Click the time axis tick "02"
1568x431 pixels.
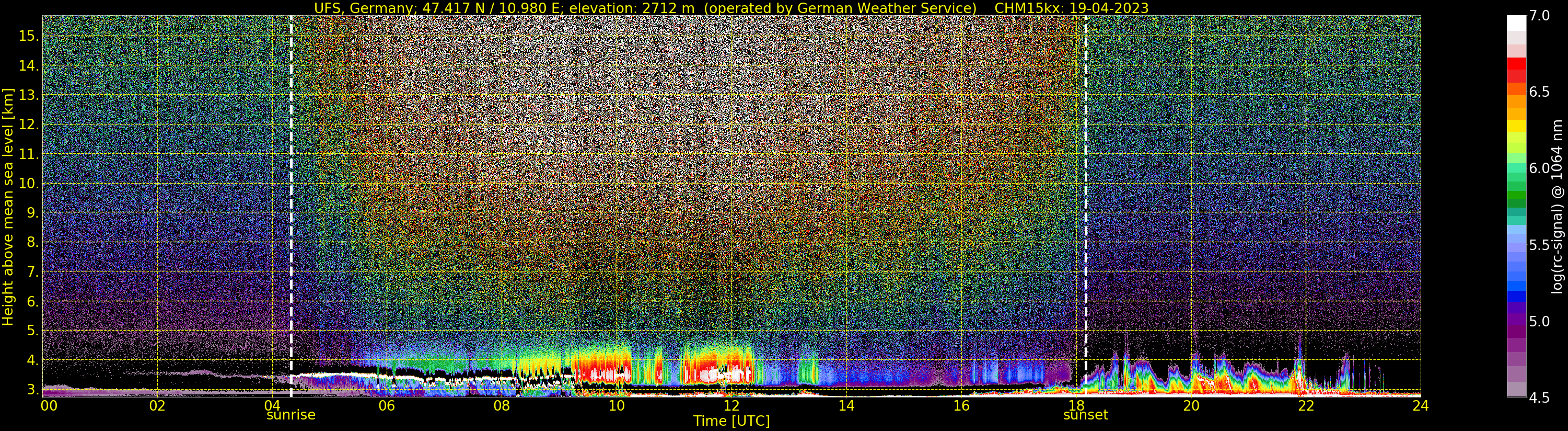(157, 405)
